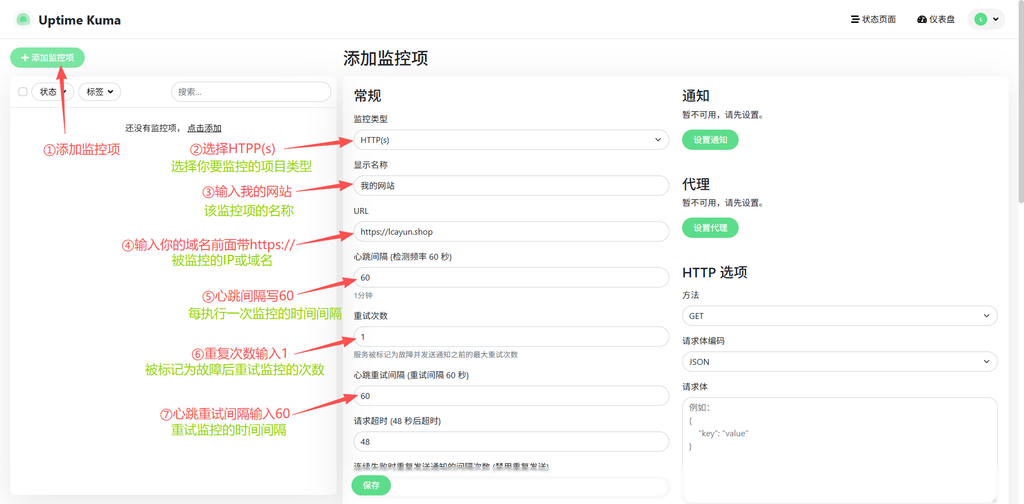Open the 状态页面 status page link
The image size is (1024, 504).
coord(873,20)
